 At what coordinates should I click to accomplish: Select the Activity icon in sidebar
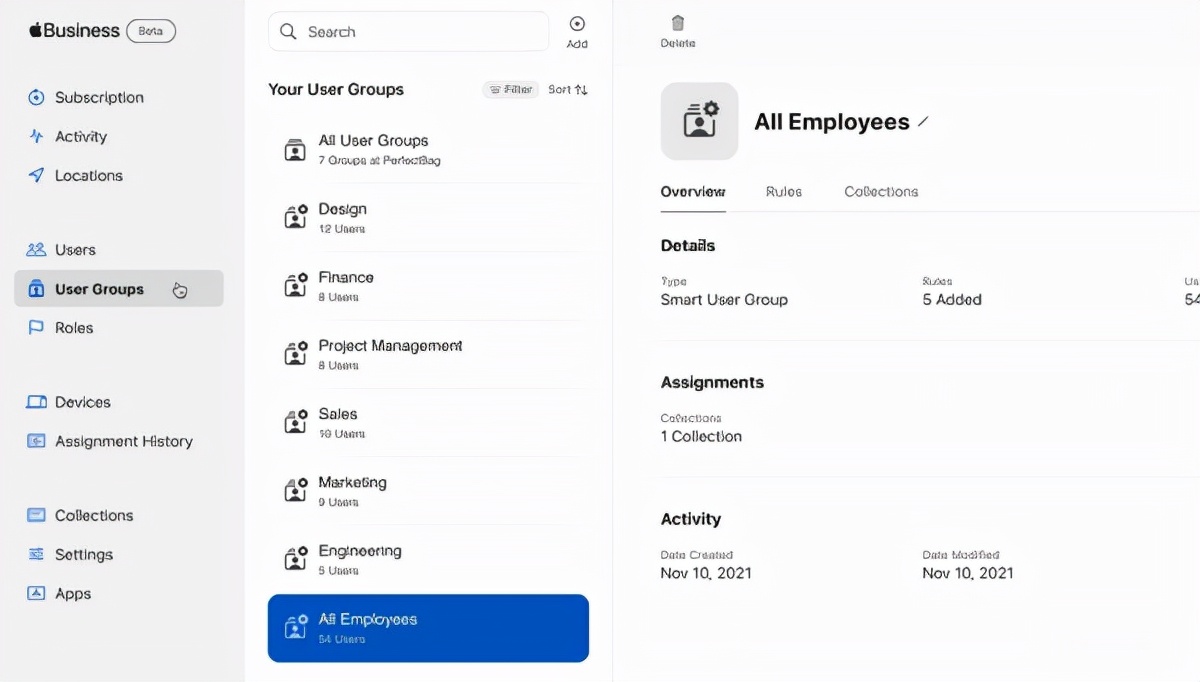(x=37, y=136)
